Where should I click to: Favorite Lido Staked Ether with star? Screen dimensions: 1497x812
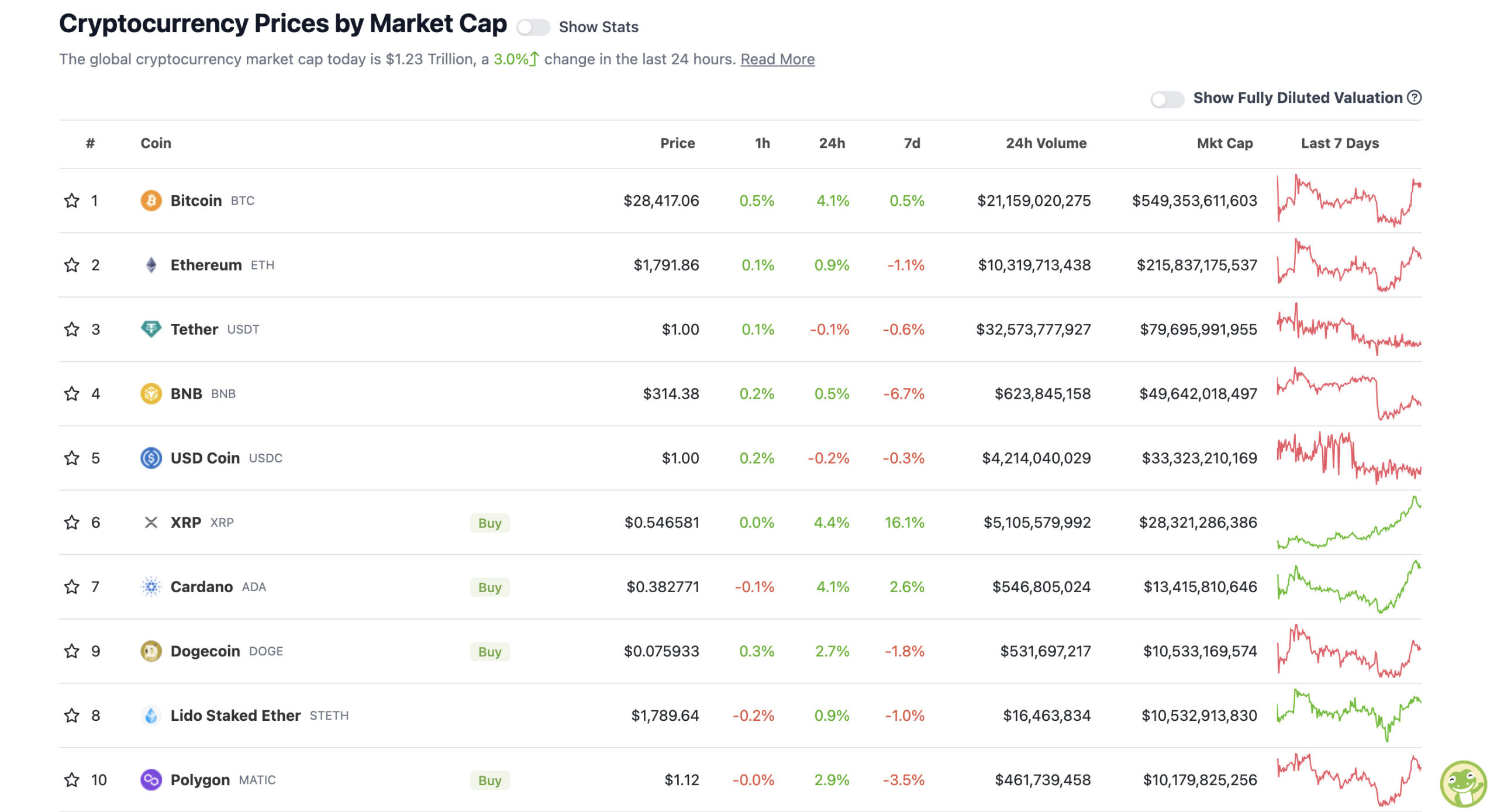71,715
